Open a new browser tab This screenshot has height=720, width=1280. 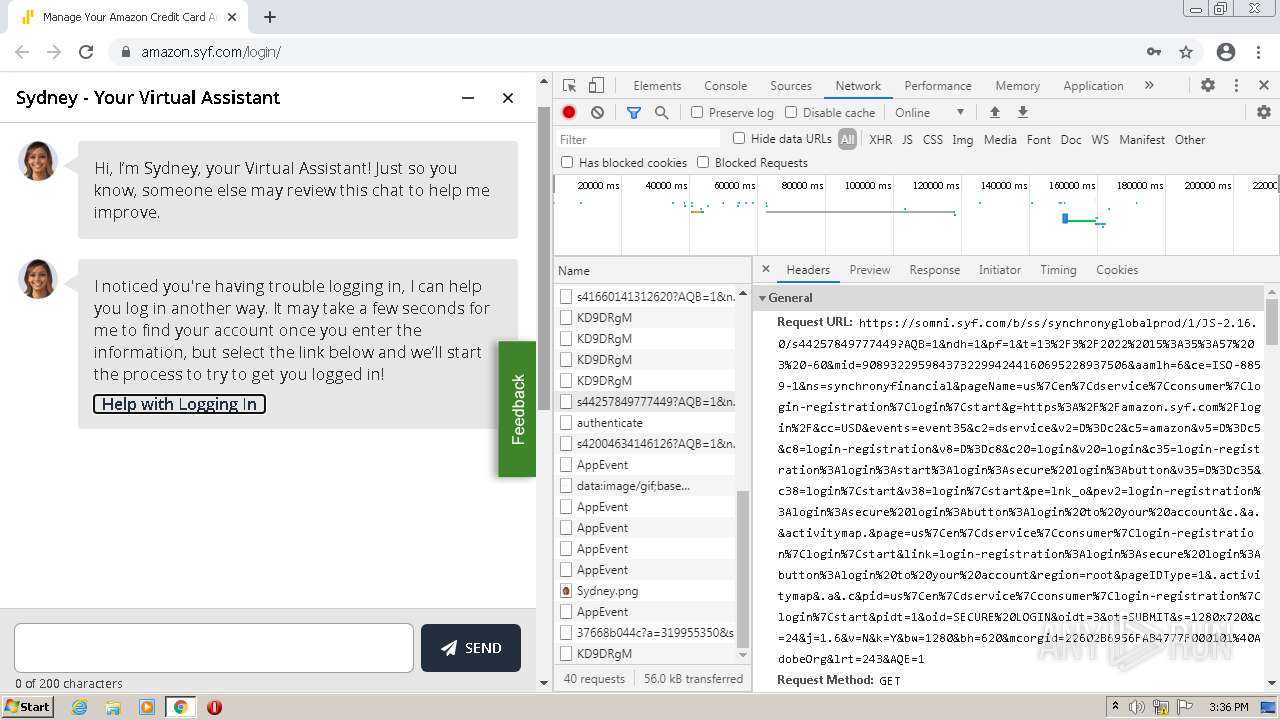tap(270, 17)
